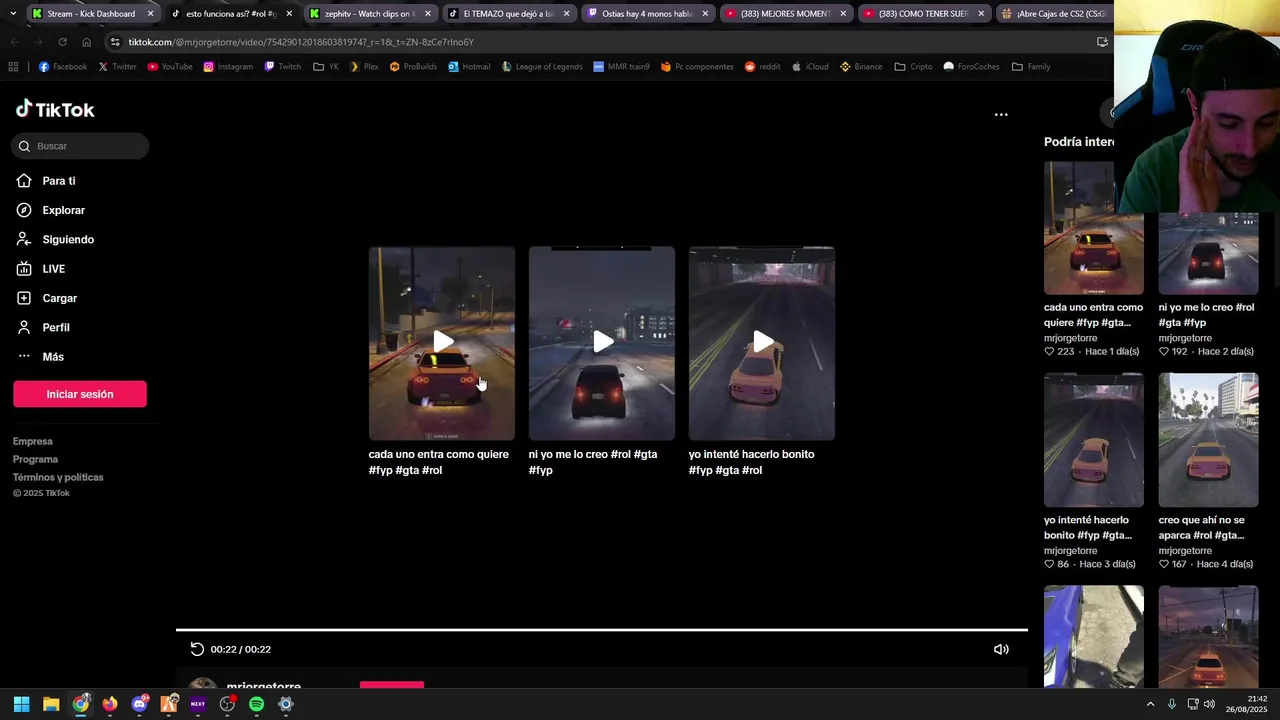
Task: Open the YK bookmark folder
Action: coord(326,67)
